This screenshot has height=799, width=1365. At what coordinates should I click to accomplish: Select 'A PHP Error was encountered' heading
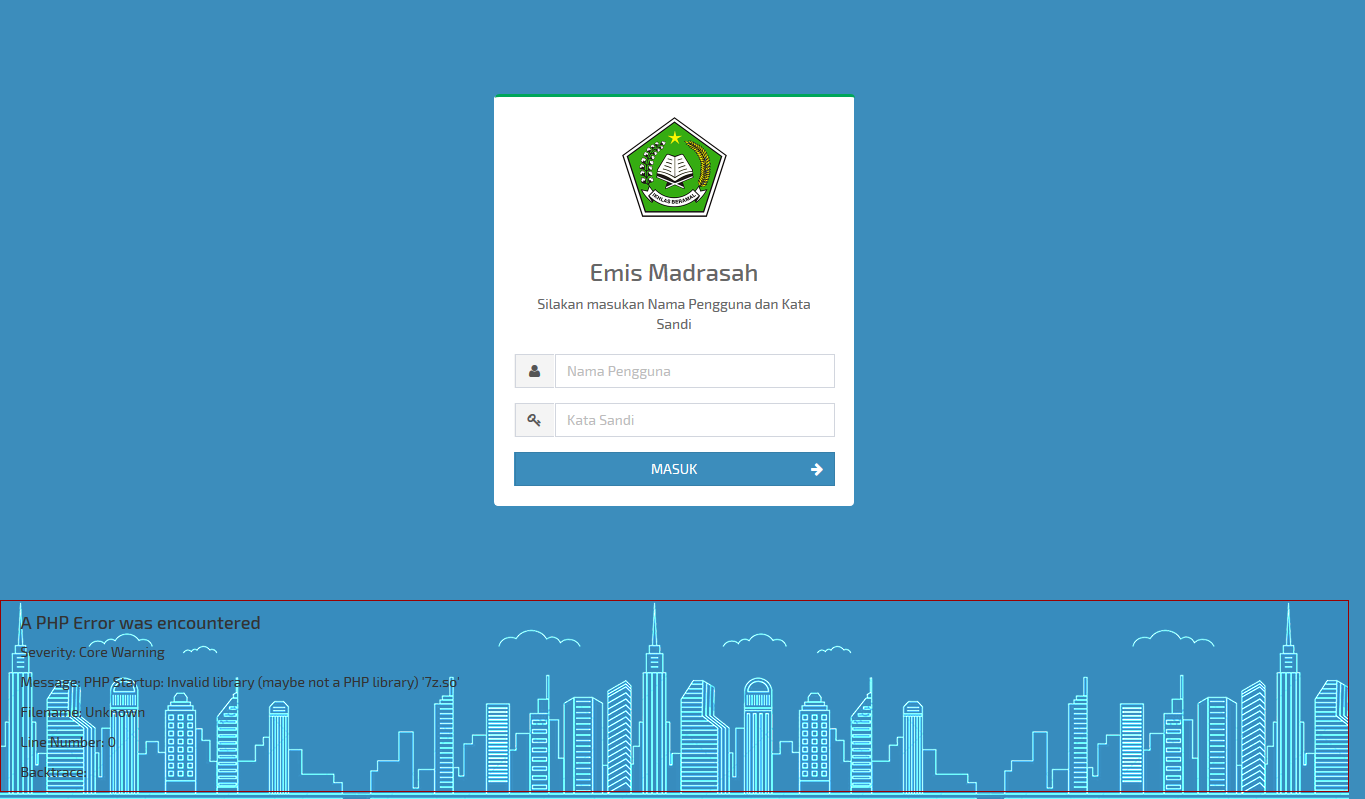(141, 623)
